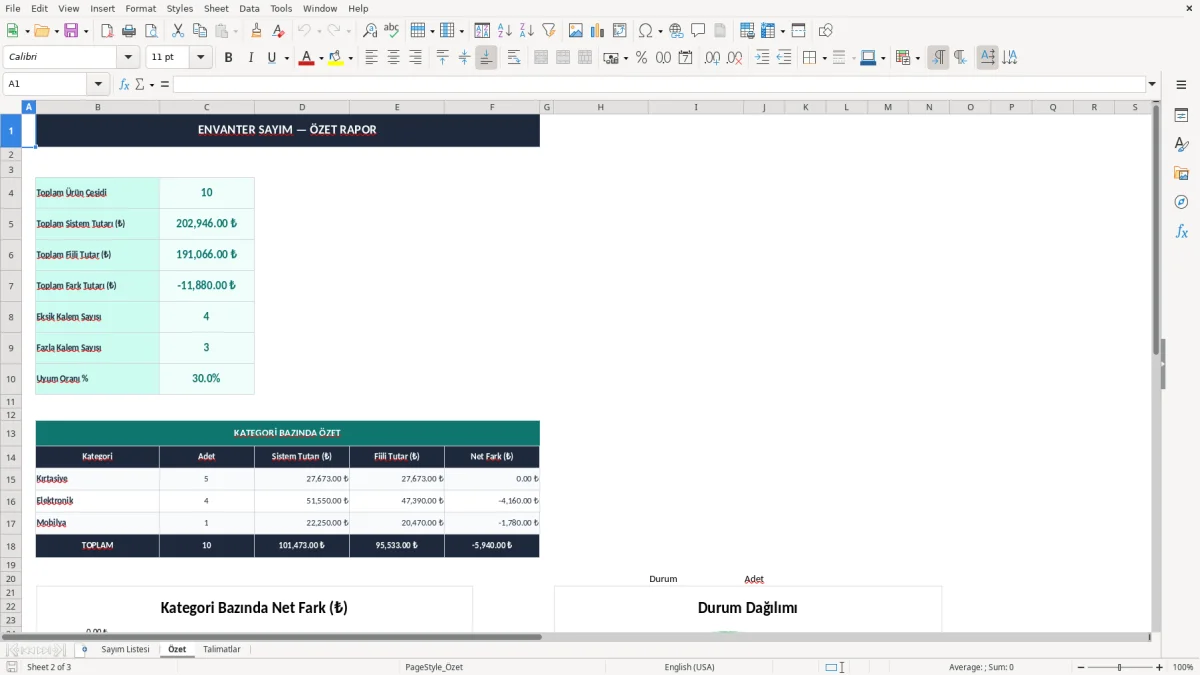This screenshot has height=675, width=1200.
Task: Open Headers and Footers icon
Action: click(720, 31)
